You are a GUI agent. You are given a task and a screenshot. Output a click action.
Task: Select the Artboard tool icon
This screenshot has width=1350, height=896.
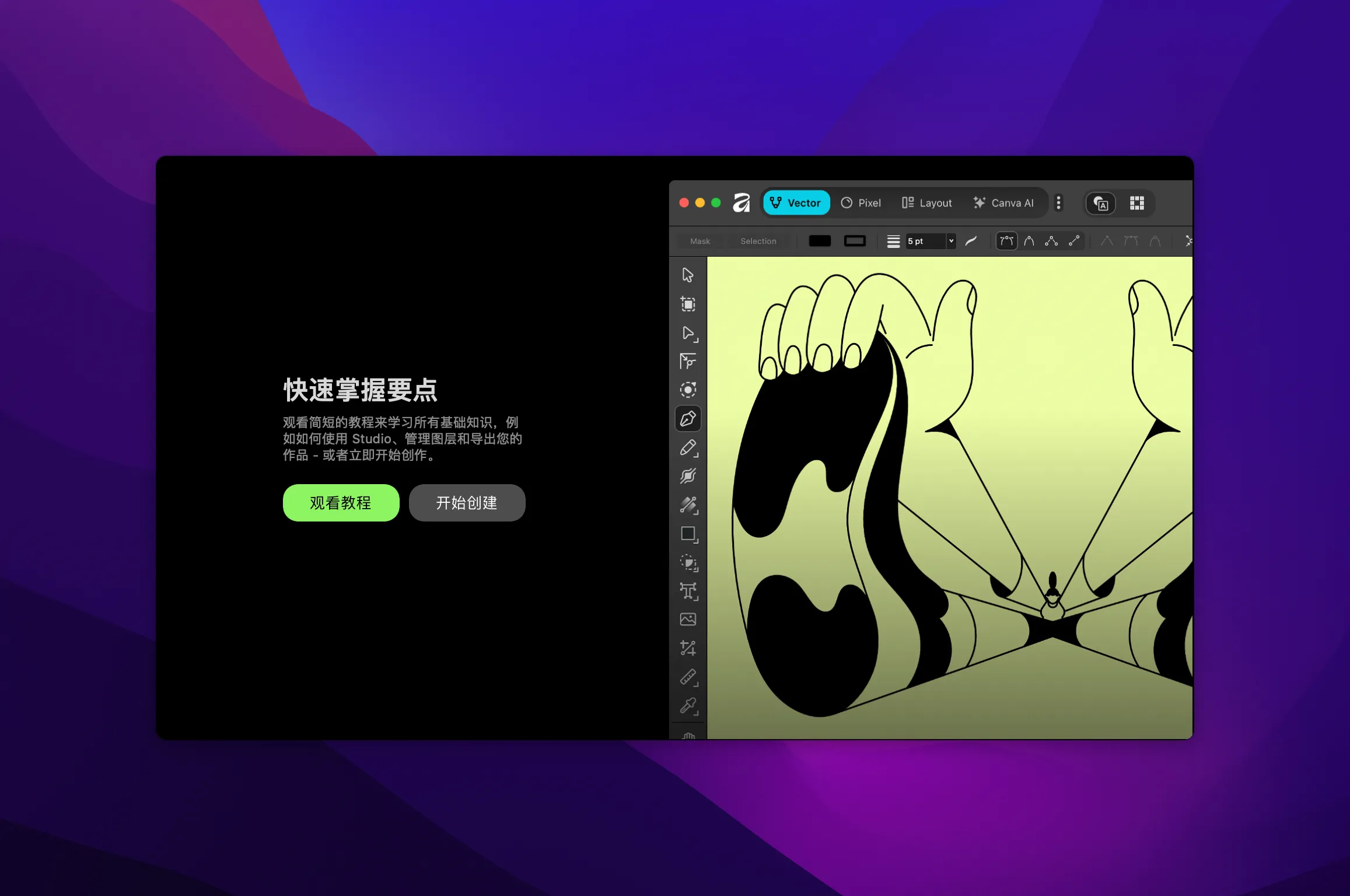pyautogui.click(x=688, y=304)
